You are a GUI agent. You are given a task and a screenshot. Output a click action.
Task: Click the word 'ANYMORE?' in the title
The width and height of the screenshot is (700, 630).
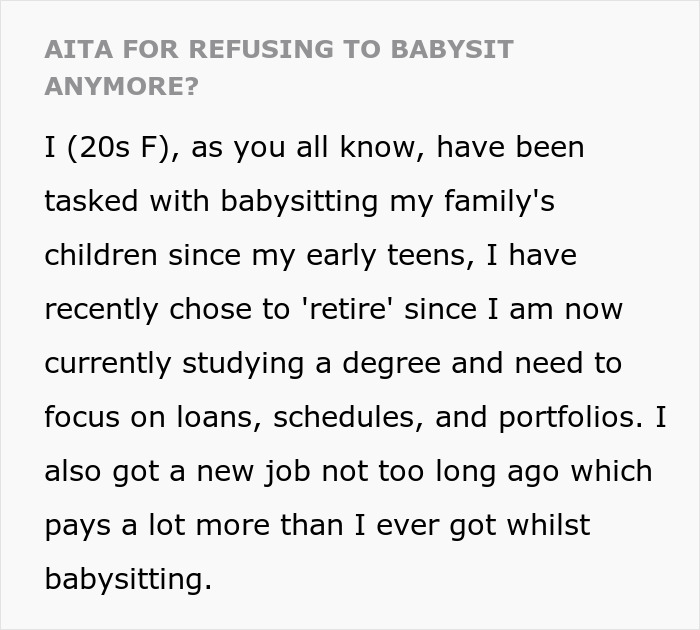tap(121, 86)
